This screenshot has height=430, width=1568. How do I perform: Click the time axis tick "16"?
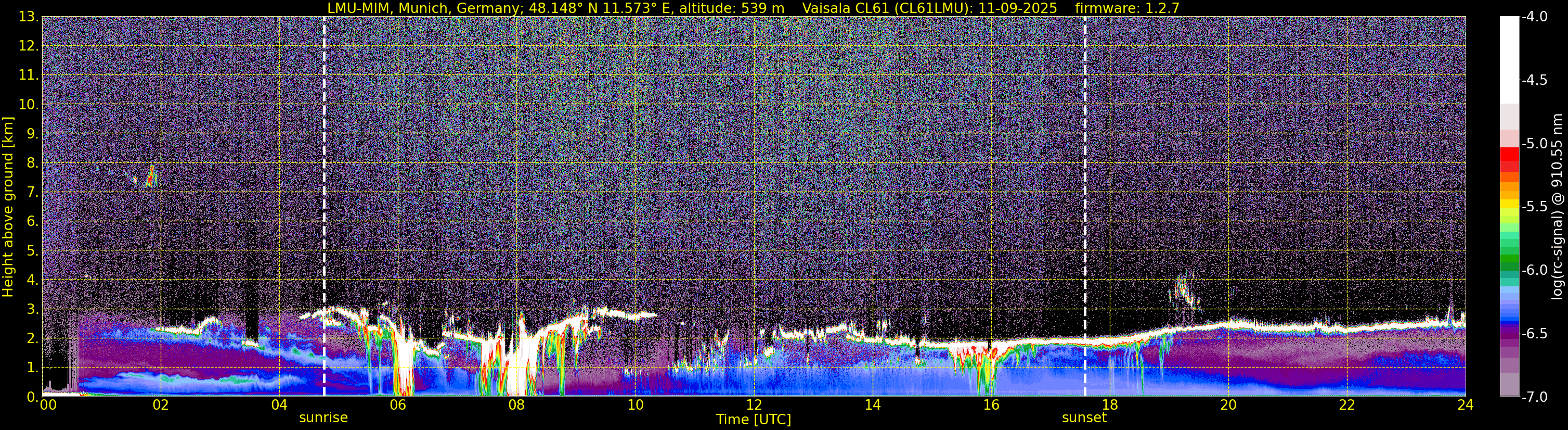(992, 405)
